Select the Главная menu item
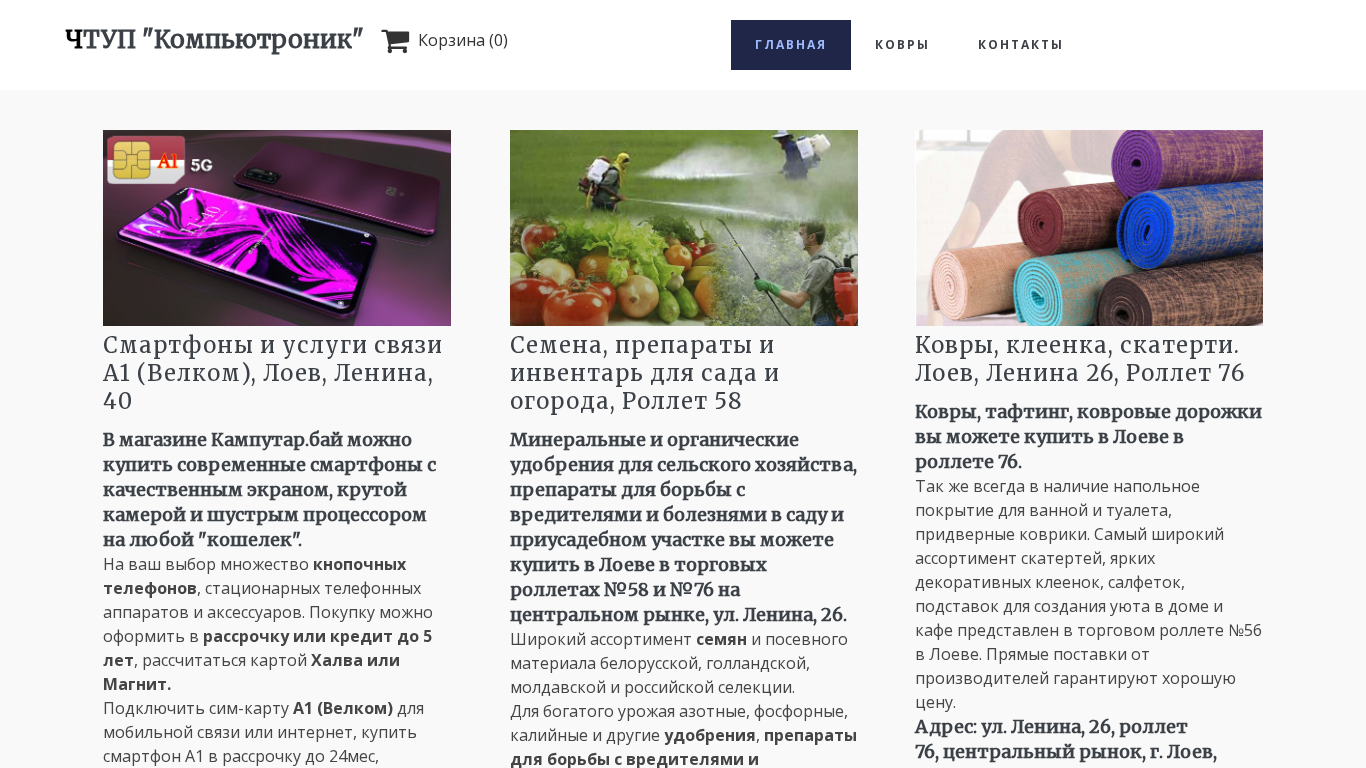1366x768 pixels. (x=791, y=45)
